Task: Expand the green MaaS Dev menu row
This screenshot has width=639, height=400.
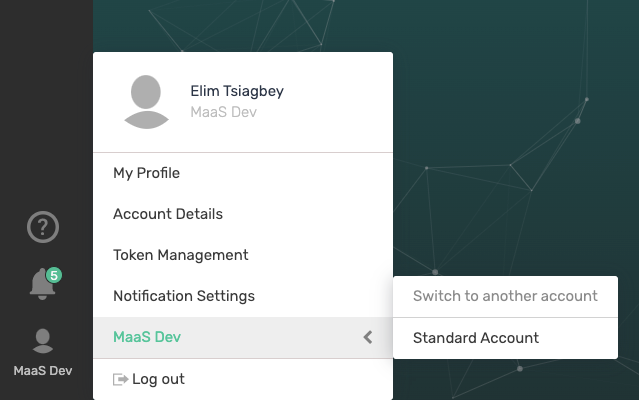Action: [x=146, y=338]
